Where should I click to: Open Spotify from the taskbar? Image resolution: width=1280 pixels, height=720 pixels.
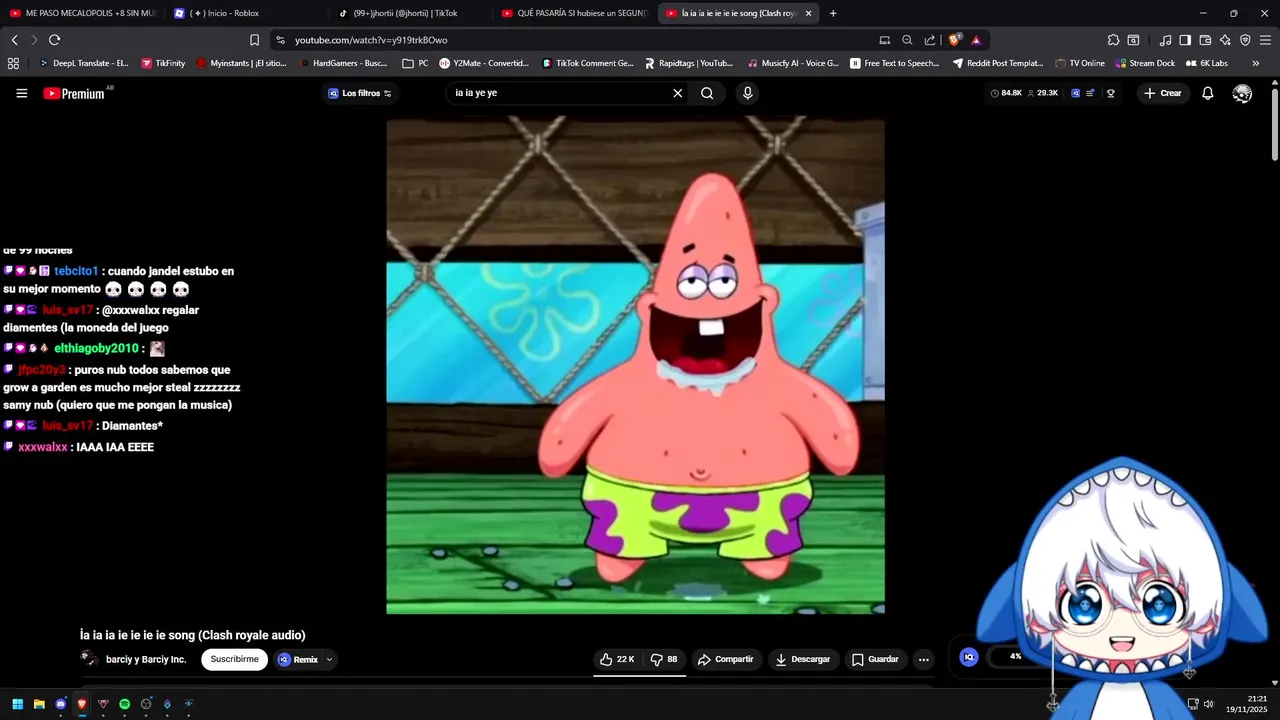pos(124,704)
